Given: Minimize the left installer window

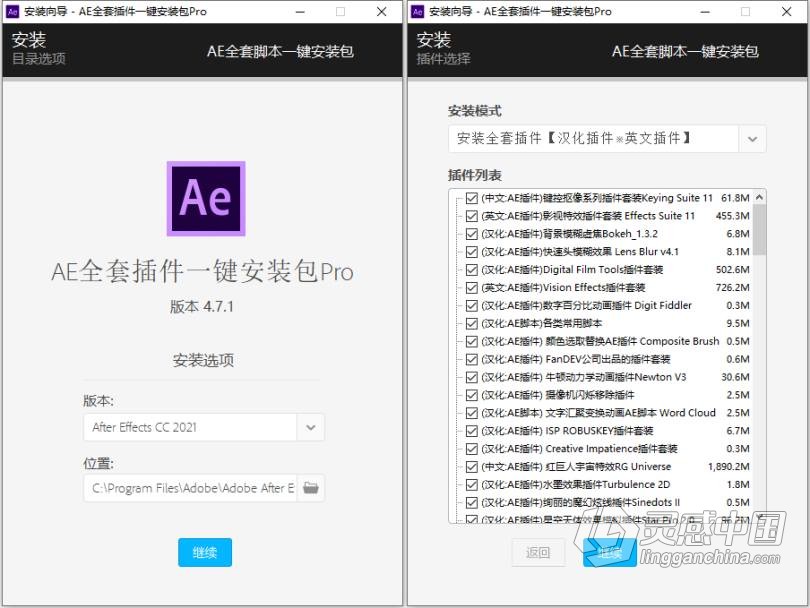Looking at the screenshot, I should click(x=300, y=11).
